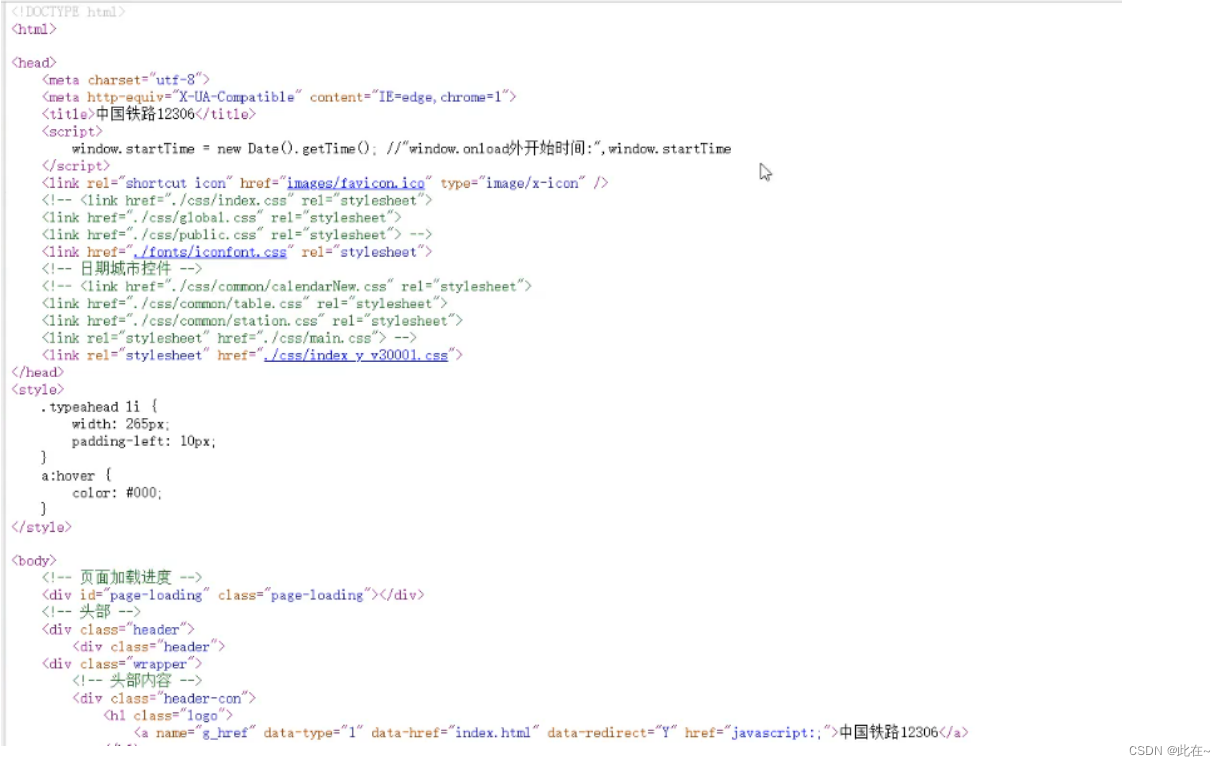Click the ./css/global.css stylesheet line
Screen dimensions: 1226x766
222,217
